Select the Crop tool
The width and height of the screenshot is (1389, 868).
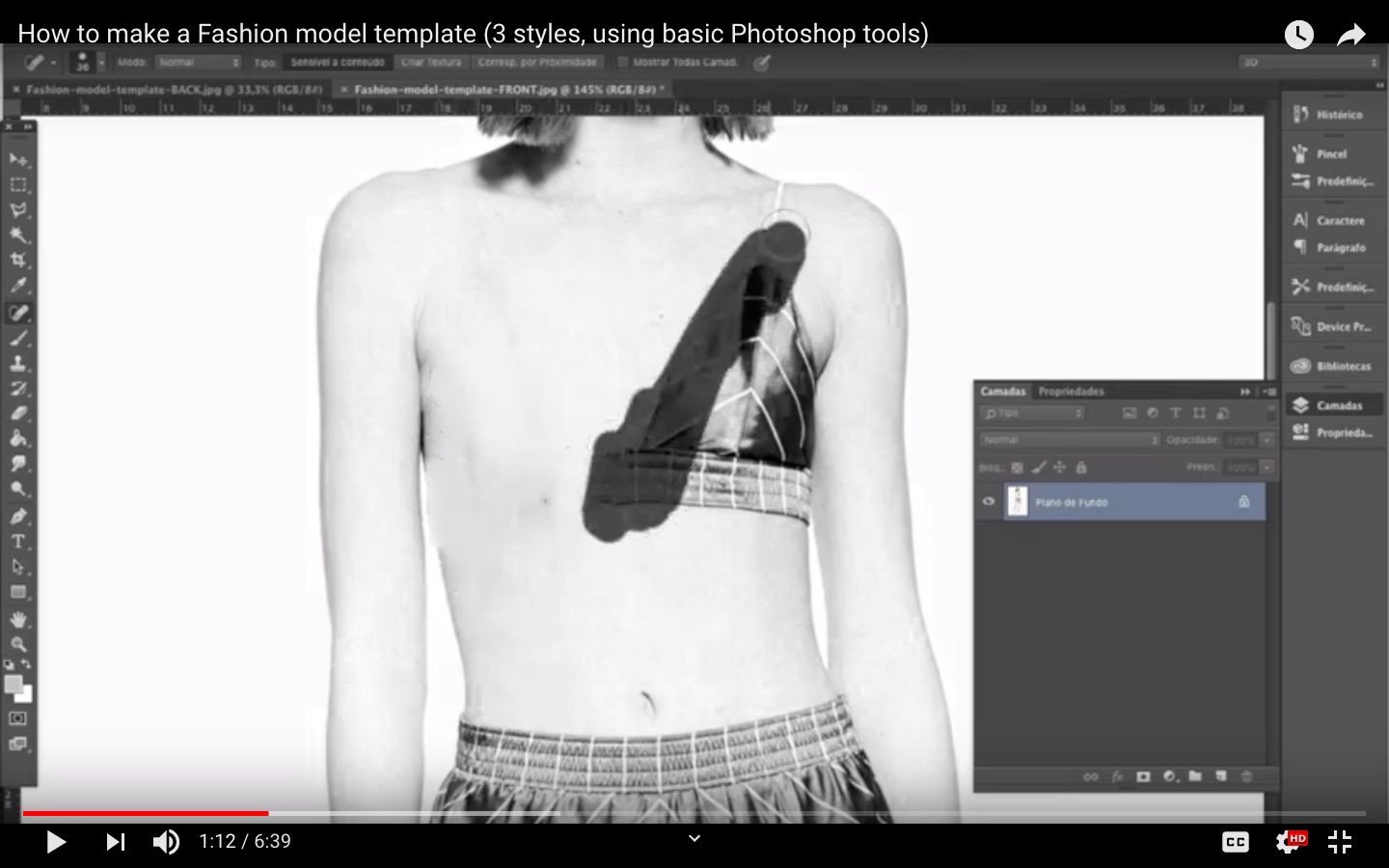[x=18, y=260]
